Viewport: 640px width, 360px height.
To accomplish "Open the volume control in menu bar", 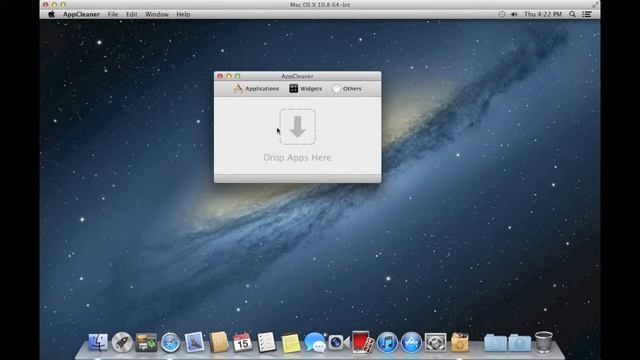I will coord(514,14).
